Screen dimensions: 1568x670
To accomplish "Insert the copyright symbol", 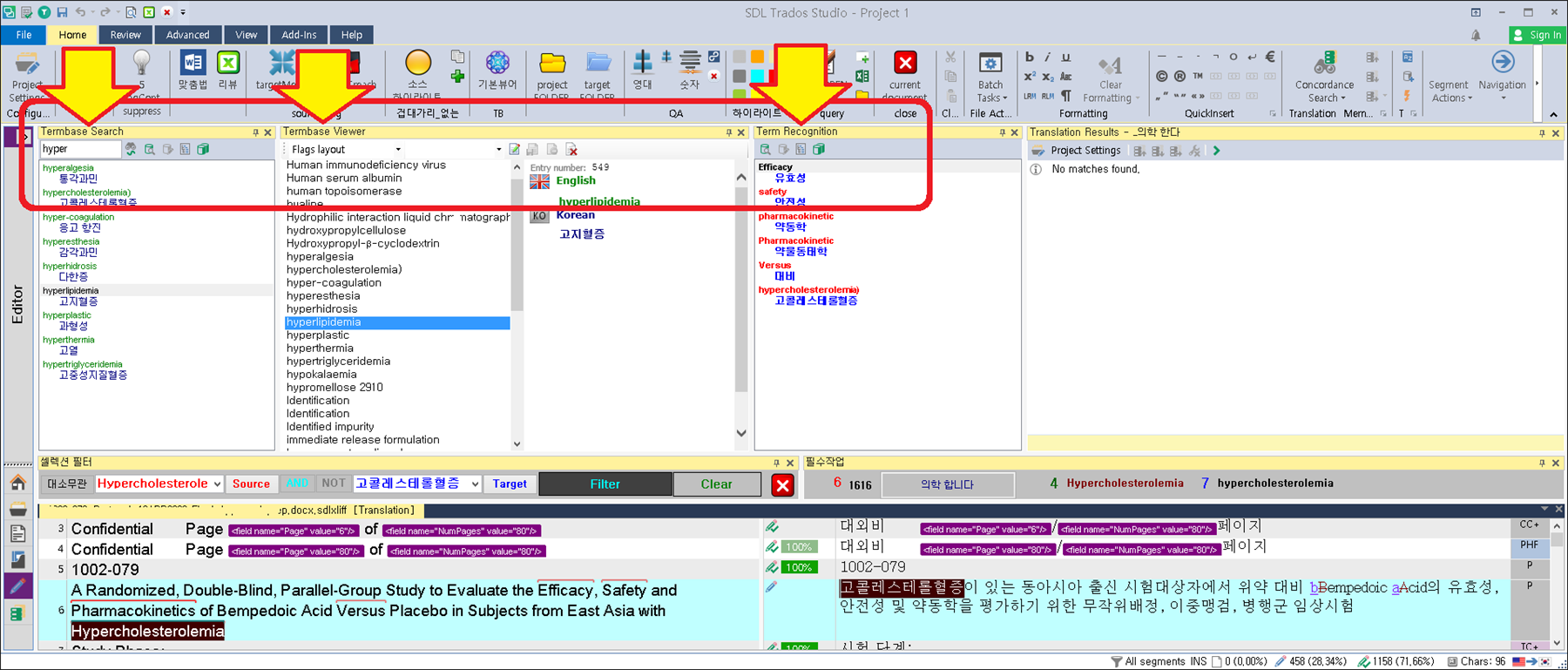I will pyautogui.click(x=1162, y=77).
